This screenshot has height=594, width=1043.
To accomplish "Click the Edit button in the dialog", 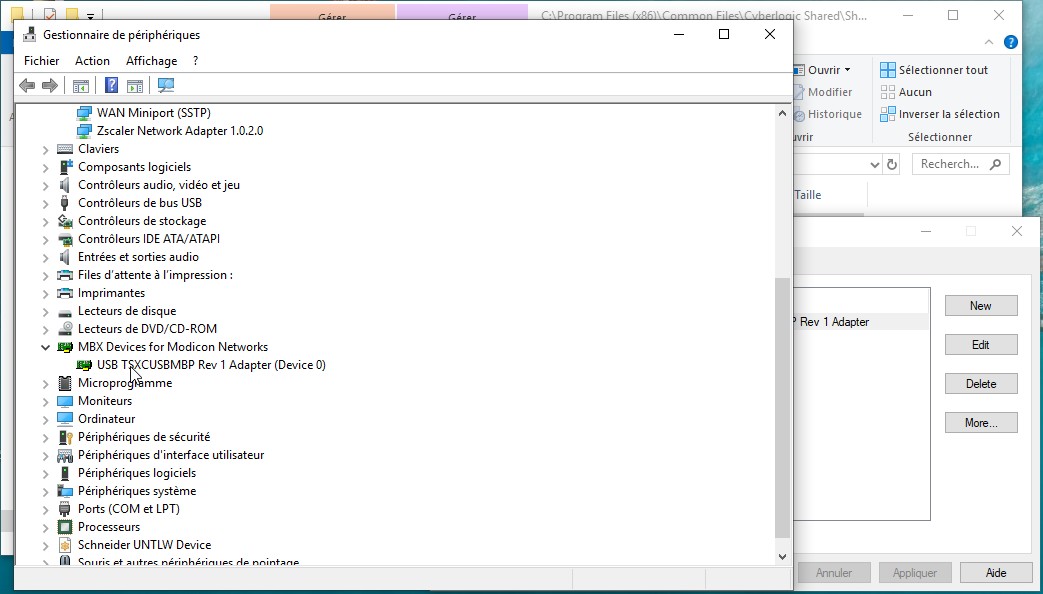I will pyautogui.click(x=981, y=345).
